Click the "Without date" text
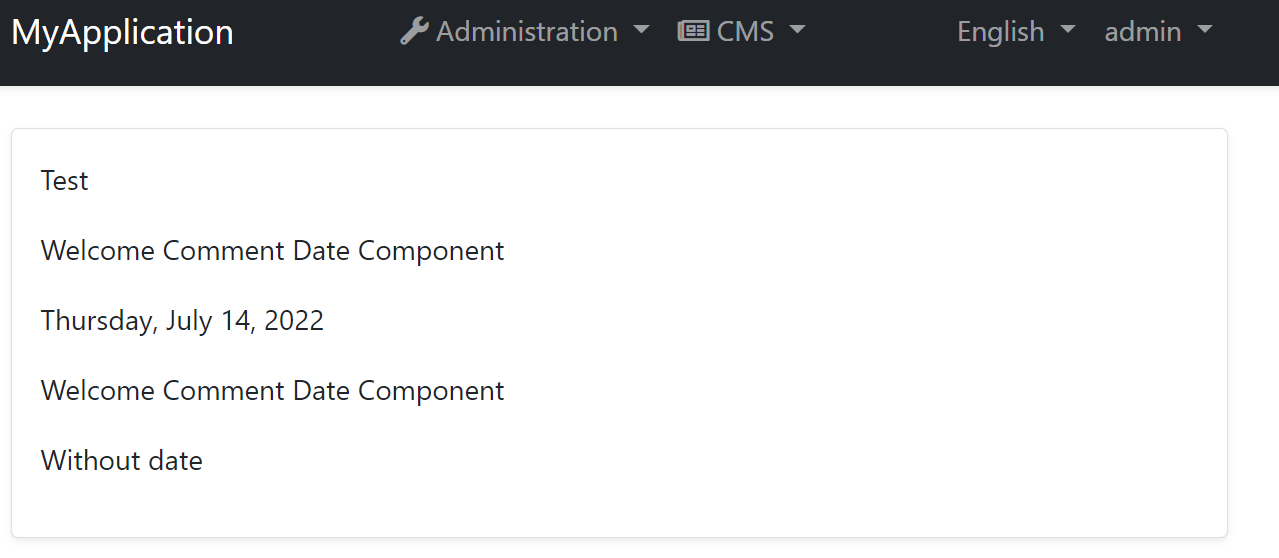Screen dimensions: 1279x558 pyautogui.click(x=122, y=461)
